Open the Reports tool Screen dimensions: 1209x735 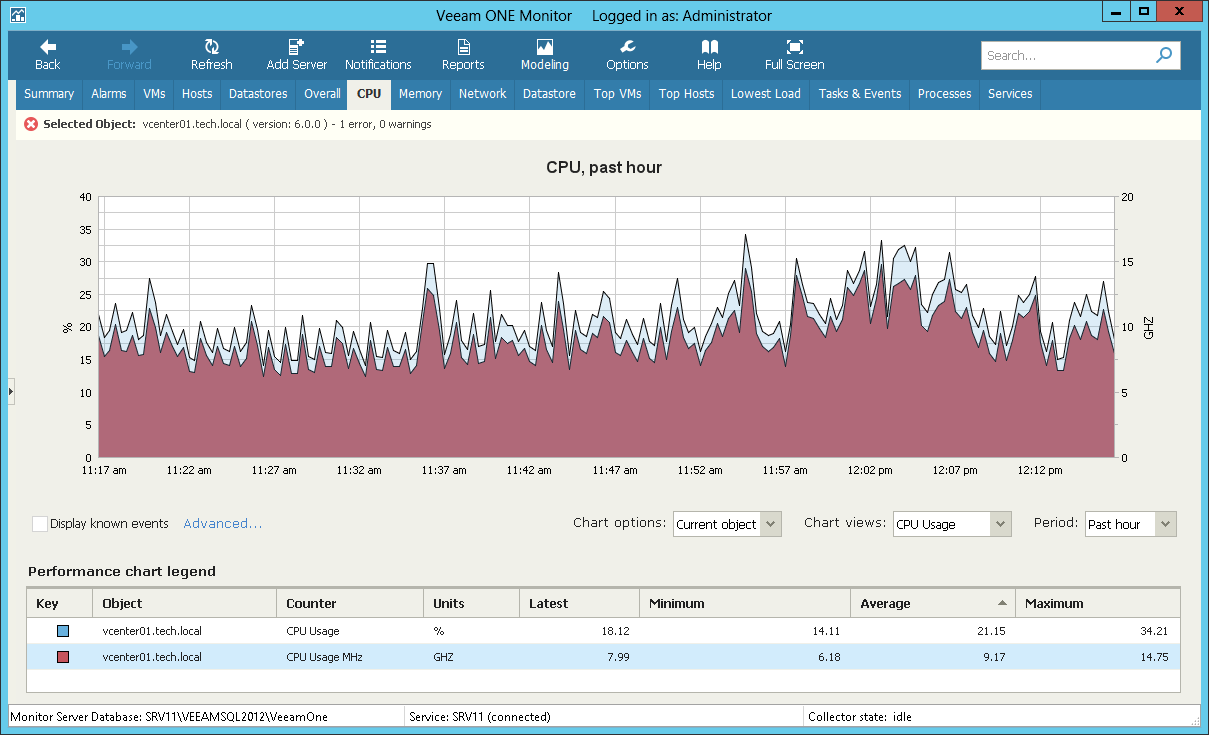(463, 55)
